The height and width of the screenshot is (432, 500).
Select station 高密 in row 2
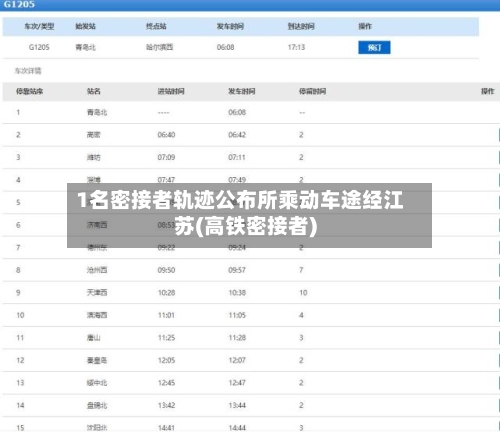click(x=94, y=135)
